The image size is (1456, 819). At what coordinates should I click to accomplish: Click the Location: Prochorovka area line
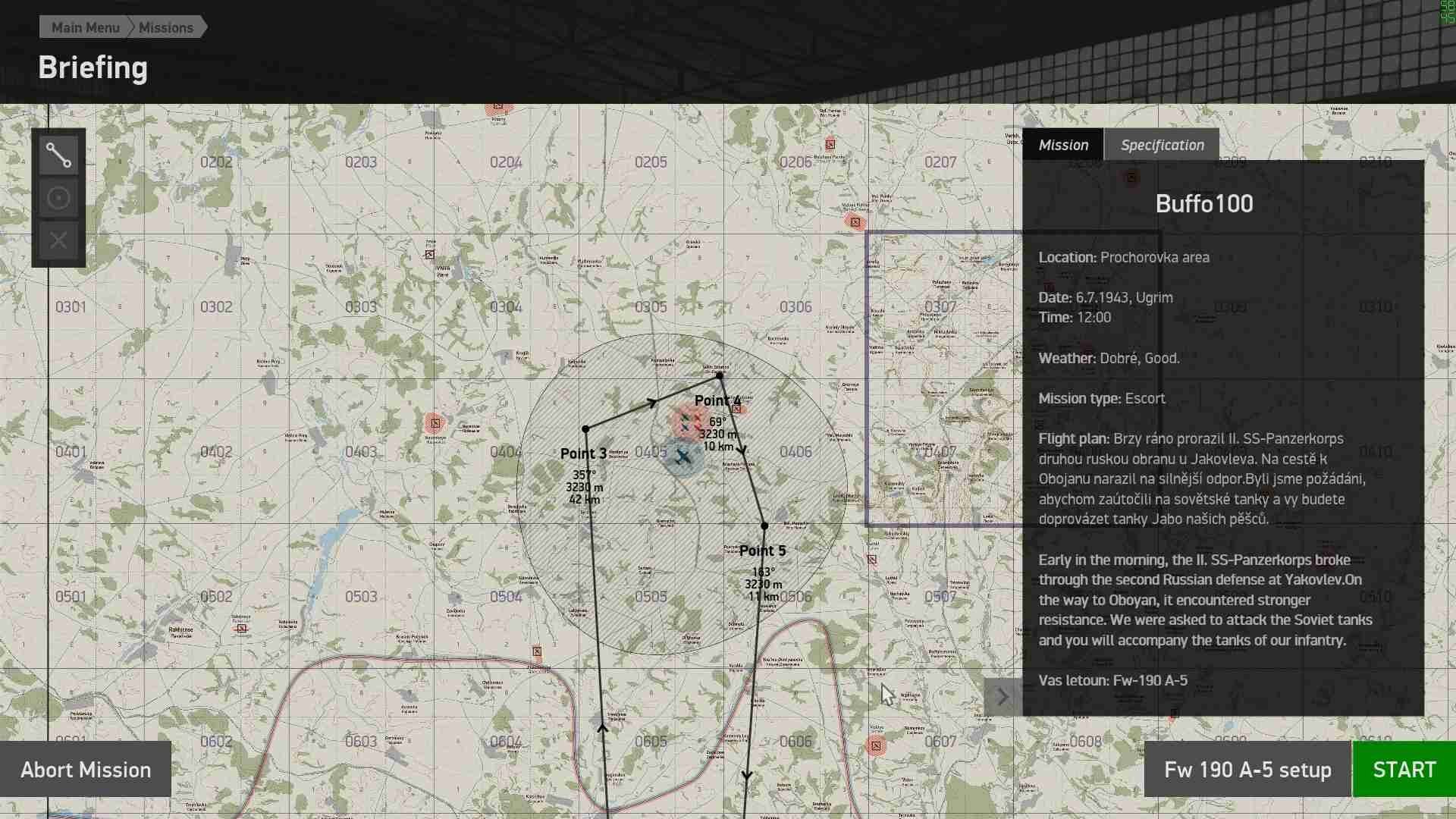(x=1124, y=257)
